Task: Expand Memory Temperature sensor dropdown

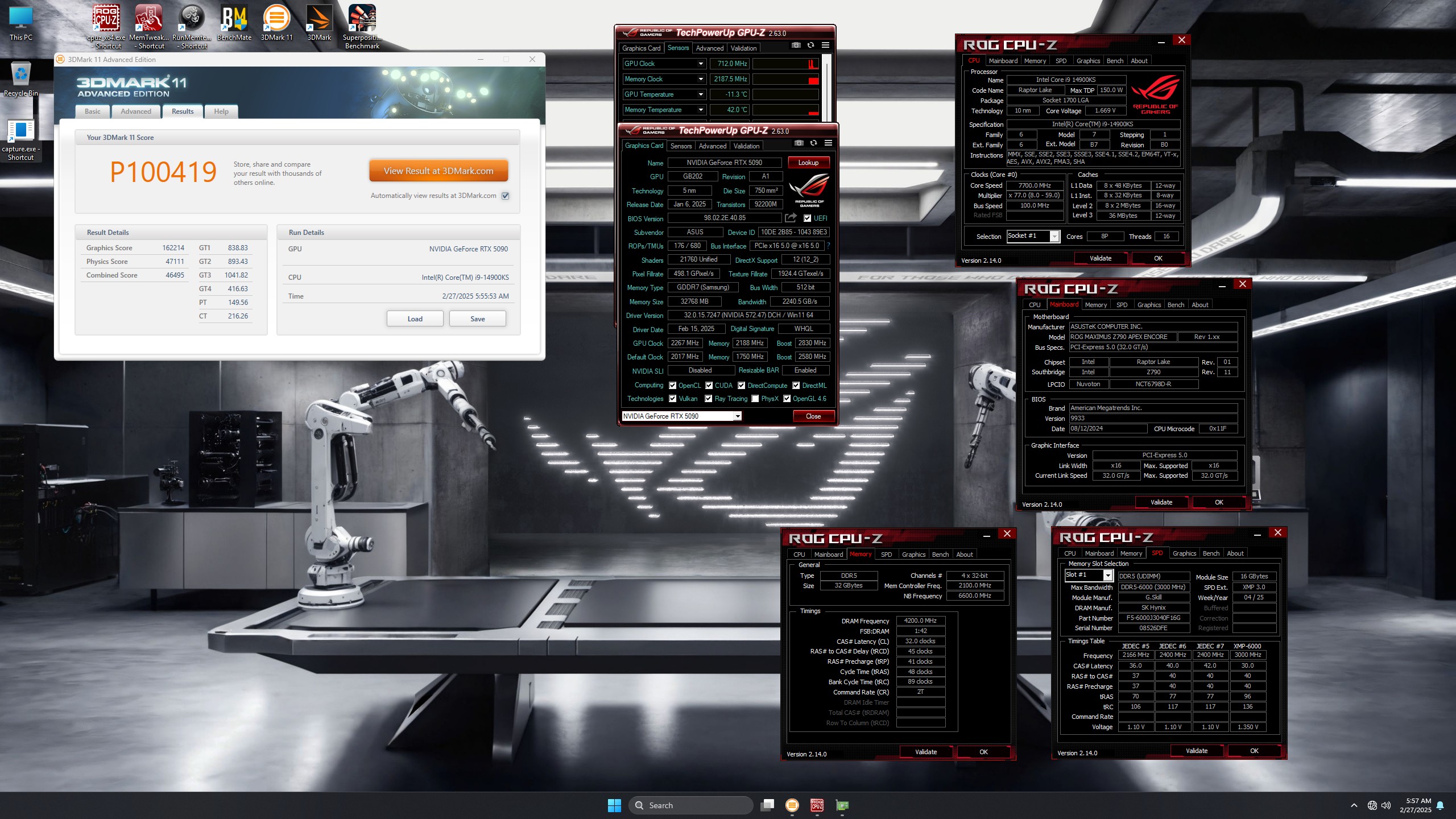Action: click(x=701, y=110)
